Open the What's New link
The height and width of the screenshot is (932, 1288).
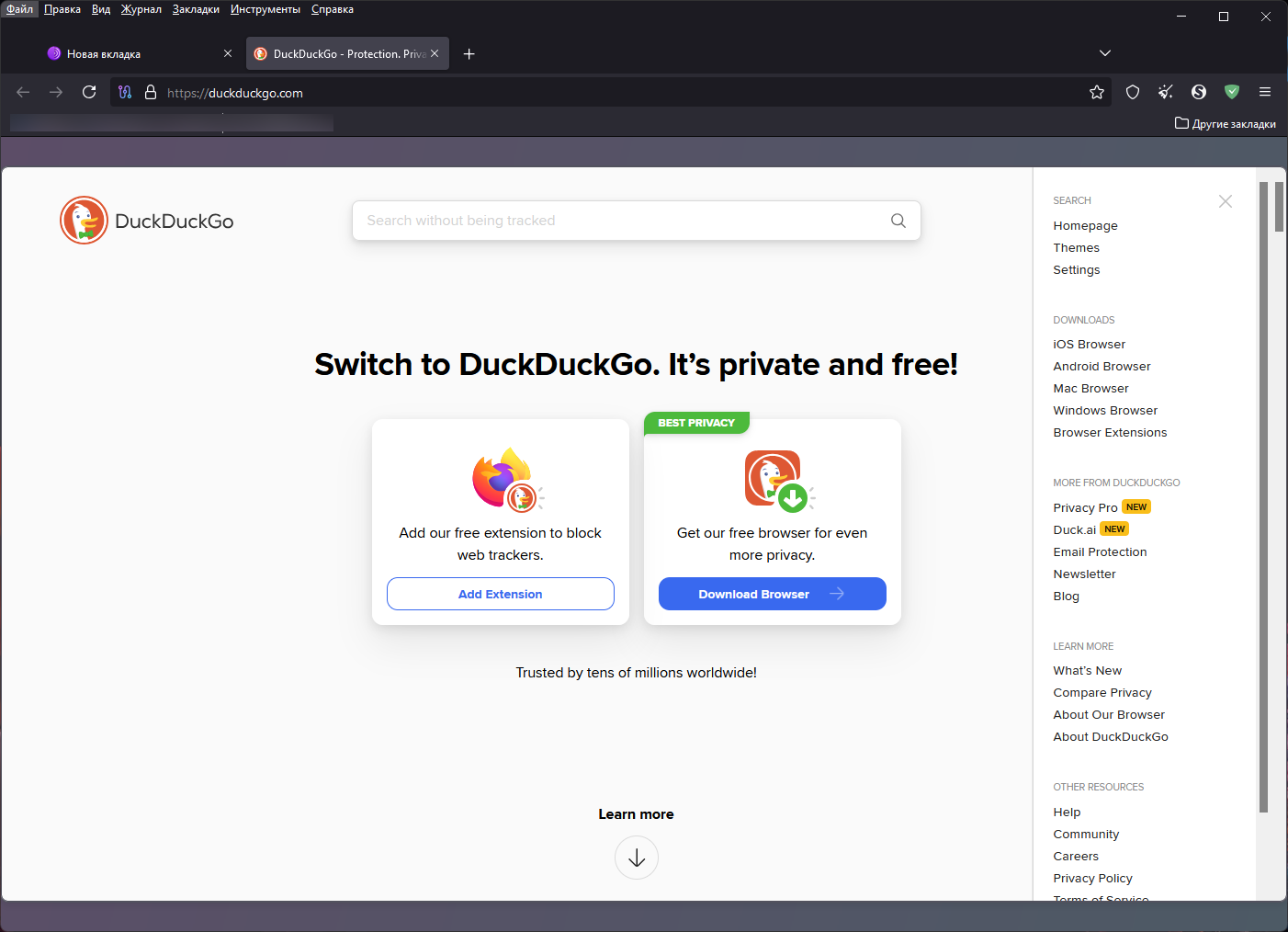pyautogui.click(x=1087, y=671)
